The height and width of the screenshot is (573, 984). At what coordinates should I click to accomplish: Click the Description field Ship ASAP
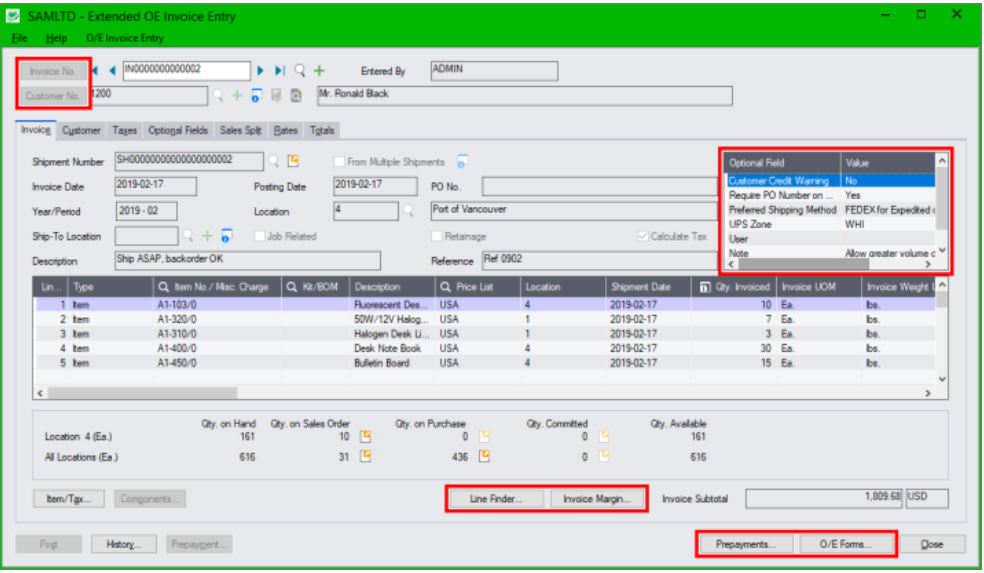247,260
